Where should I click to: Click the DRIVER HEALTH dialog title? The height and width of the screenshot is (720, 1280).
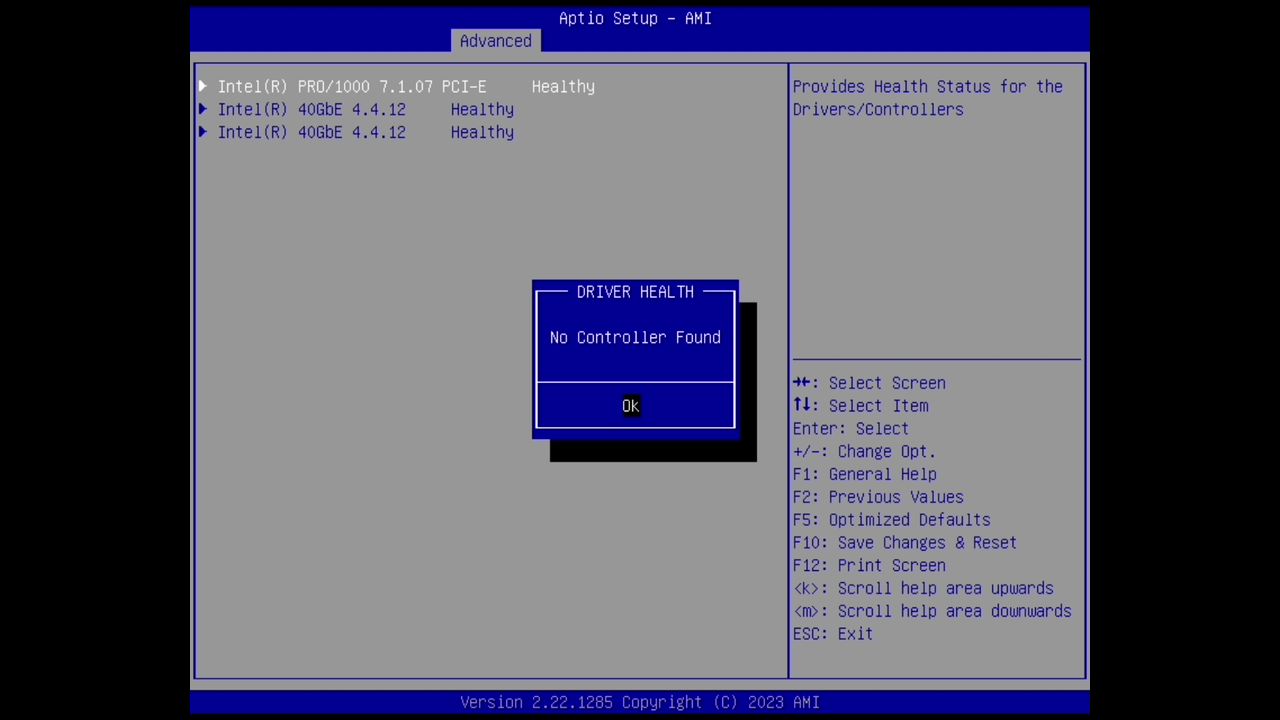pyautogui.click(x=635, y=292)
